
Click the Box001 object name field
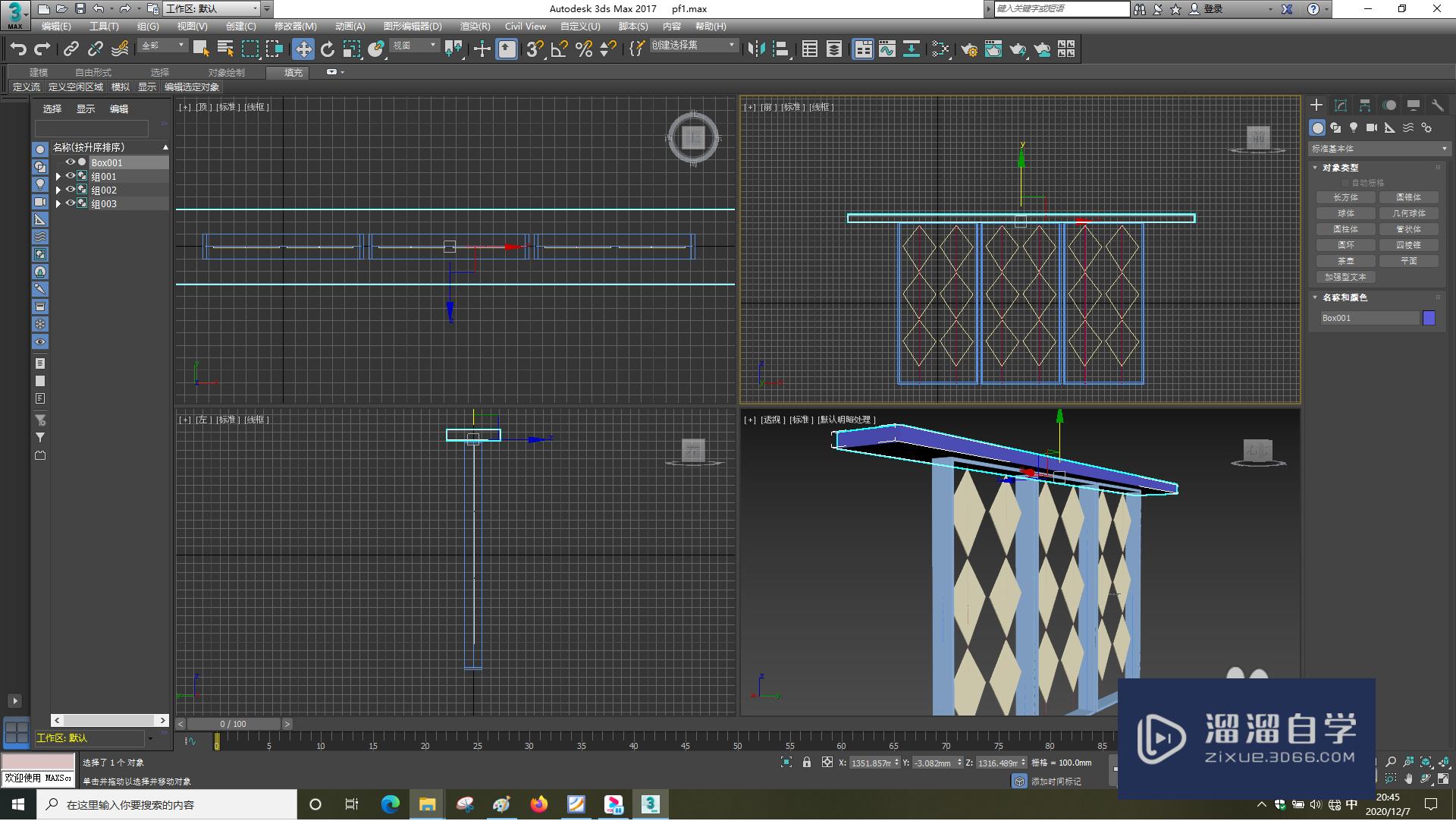coord(1370,318)
